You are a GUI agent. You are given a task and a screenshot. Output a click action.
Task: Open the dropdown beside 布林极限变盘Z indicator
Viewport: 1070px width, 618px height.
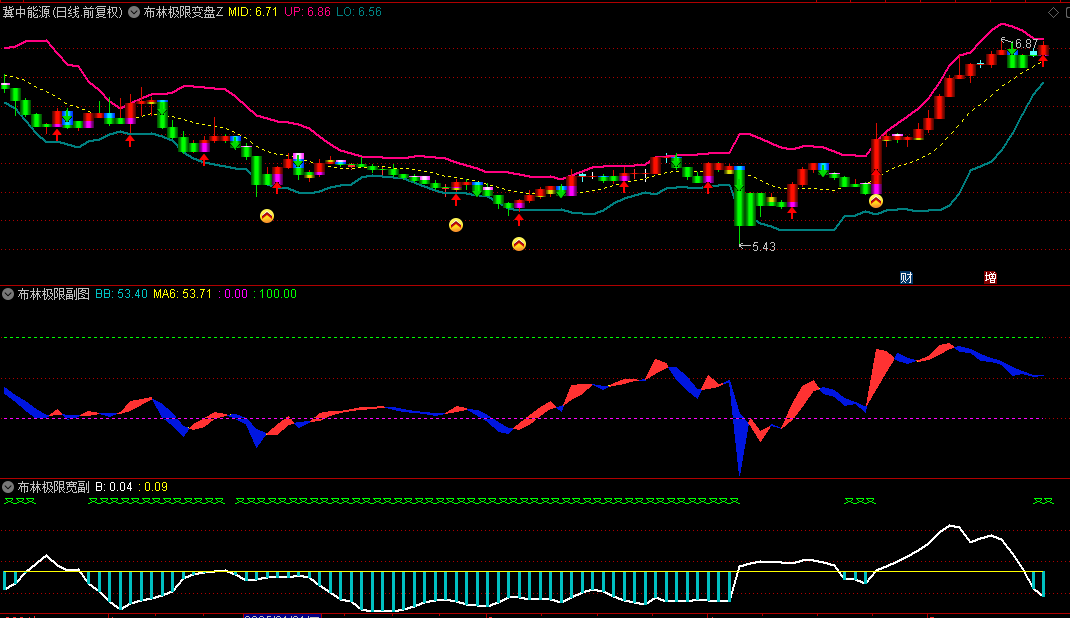click(134, 12)
